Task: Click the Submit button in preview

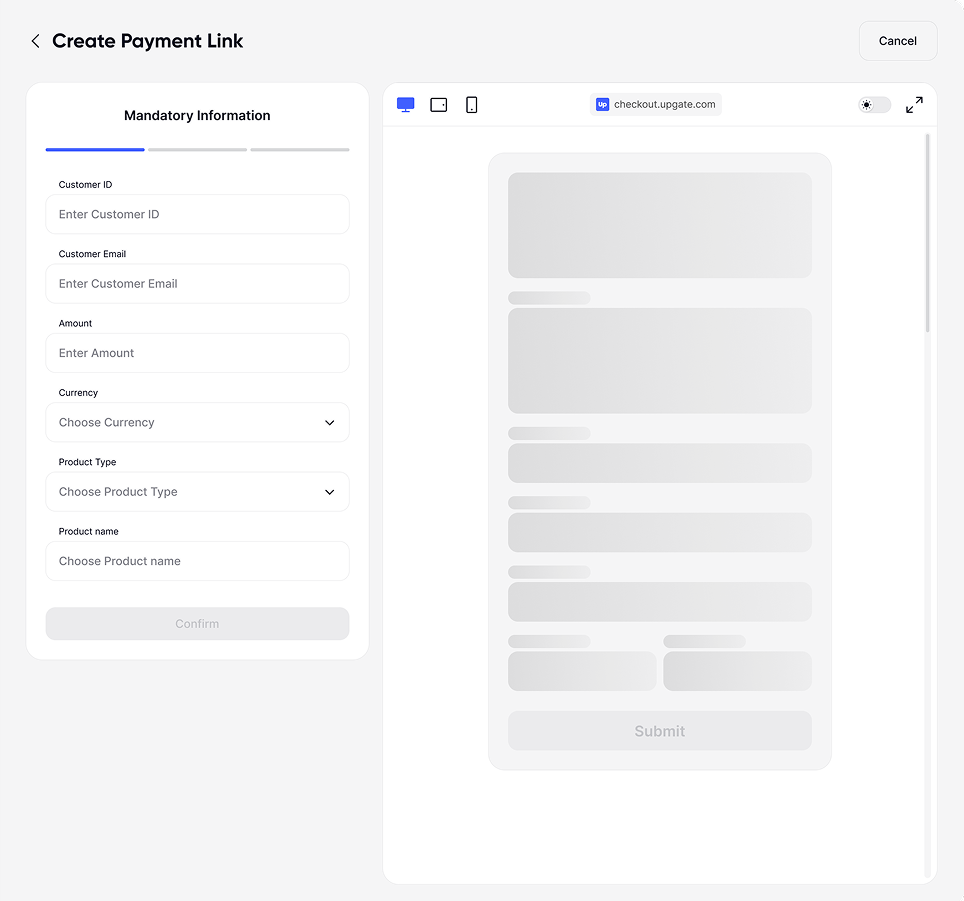Action: coord(660,731)
